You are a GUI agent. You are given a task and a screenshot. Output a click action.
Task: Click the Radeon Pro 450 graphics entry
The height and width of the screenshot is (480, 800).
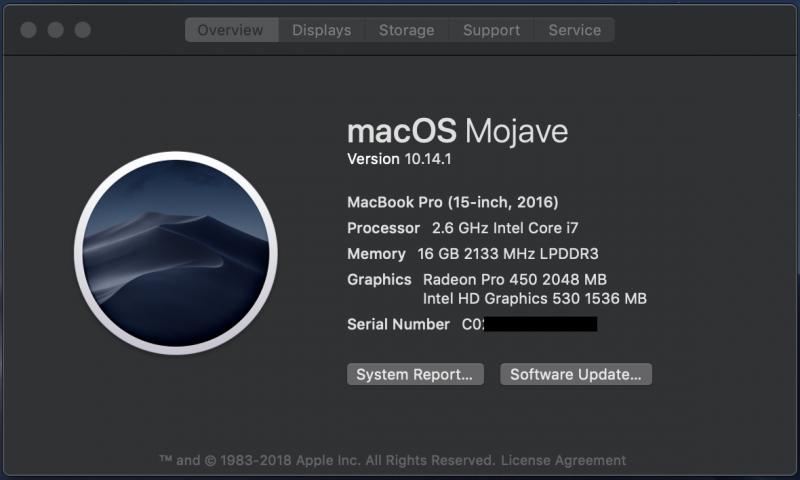(515, 280)
